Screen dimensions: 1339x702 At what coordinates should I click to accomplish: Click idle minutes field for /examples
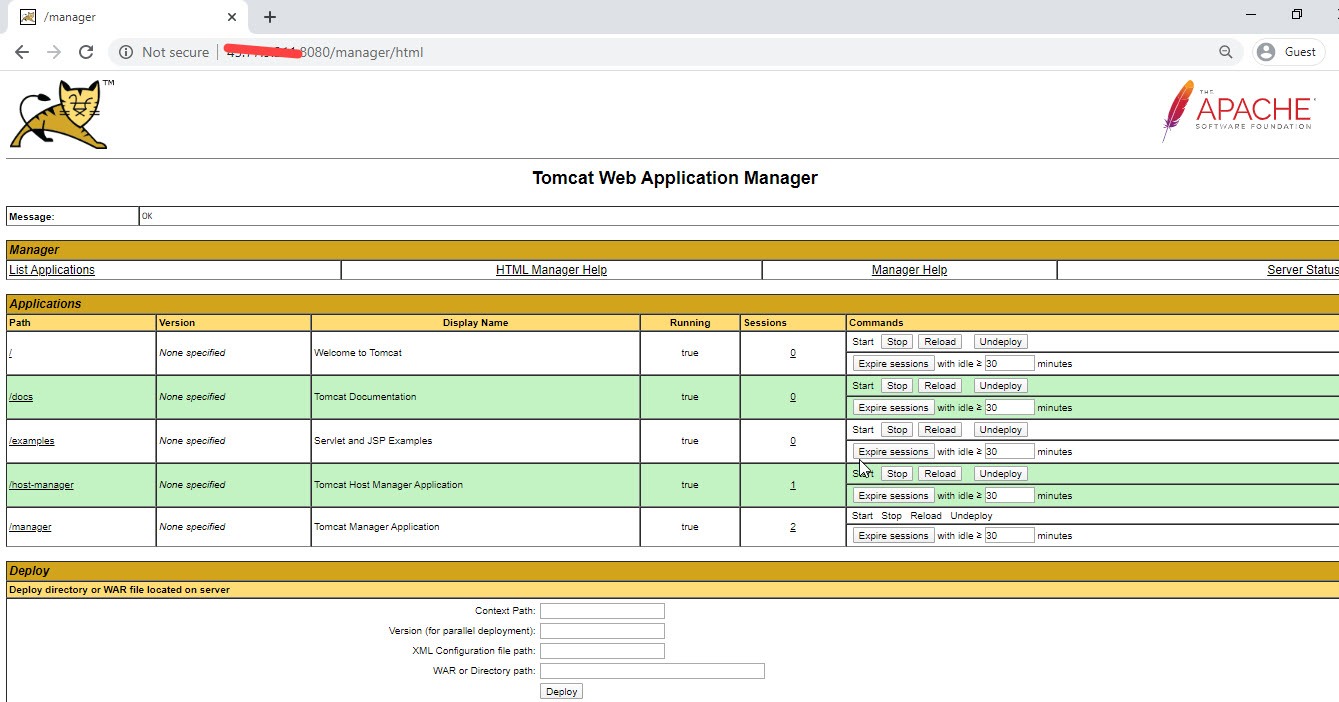[1009, 452]
